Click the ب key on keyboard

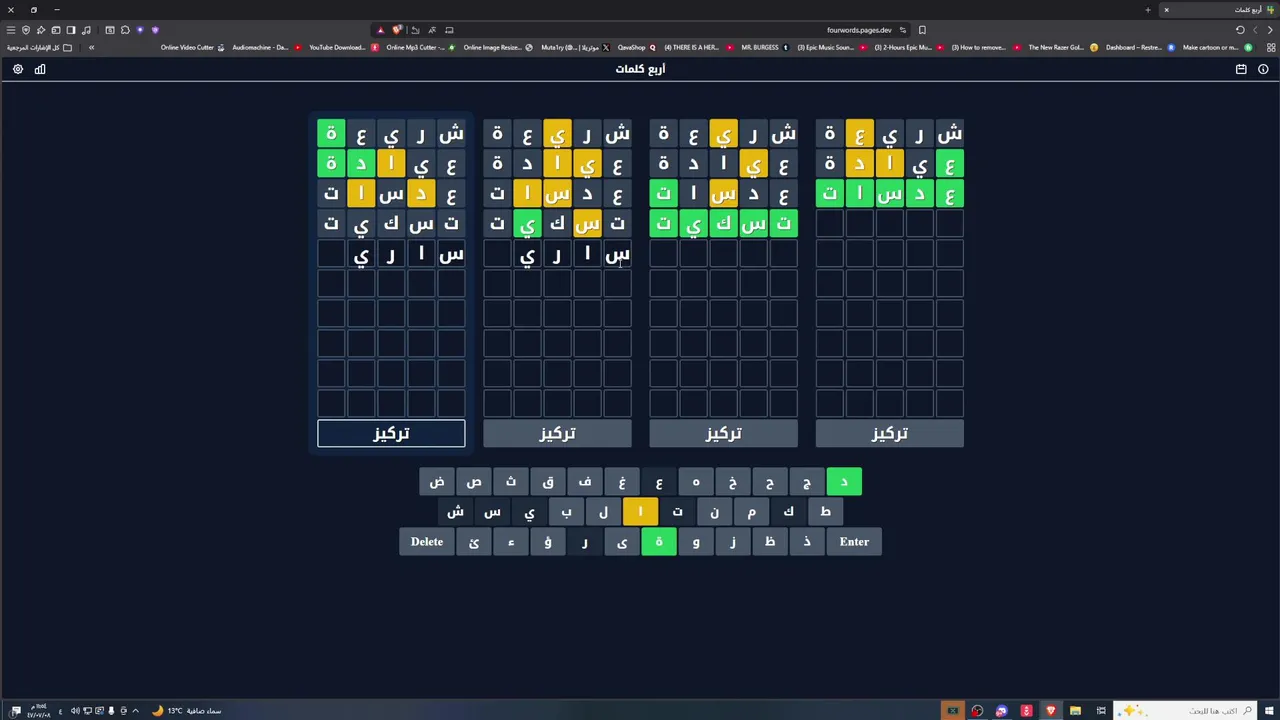click(566, 512)
